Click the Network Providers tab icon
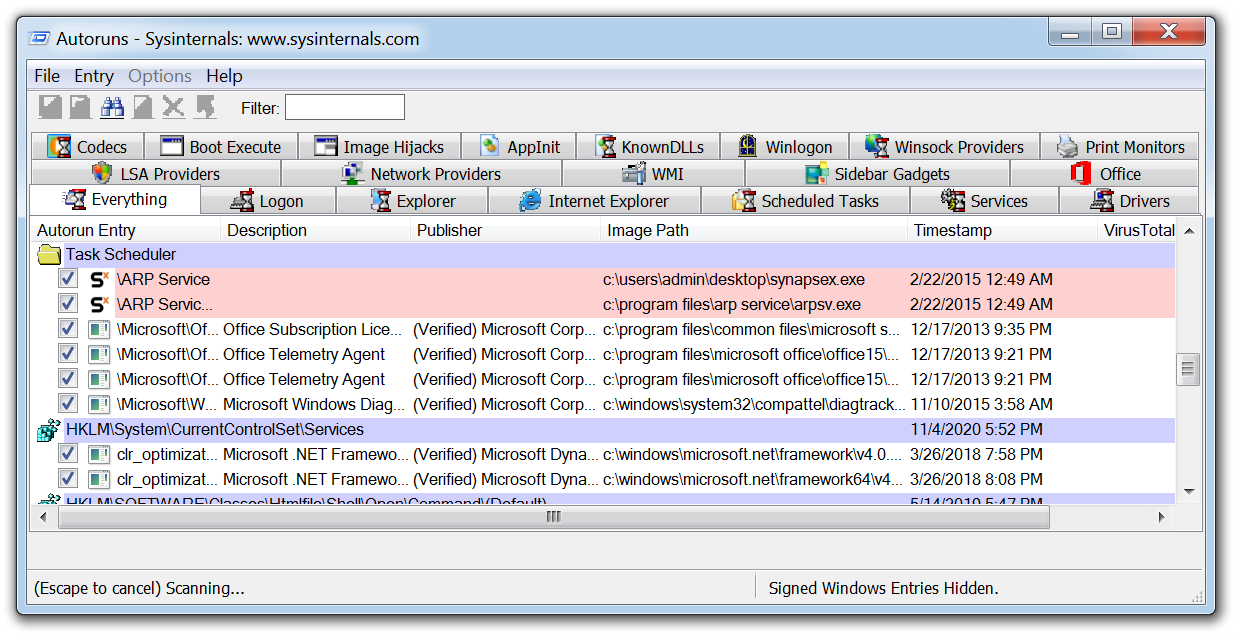The width and height of the screenshot is (1238, 635). [x=352, y=173]
